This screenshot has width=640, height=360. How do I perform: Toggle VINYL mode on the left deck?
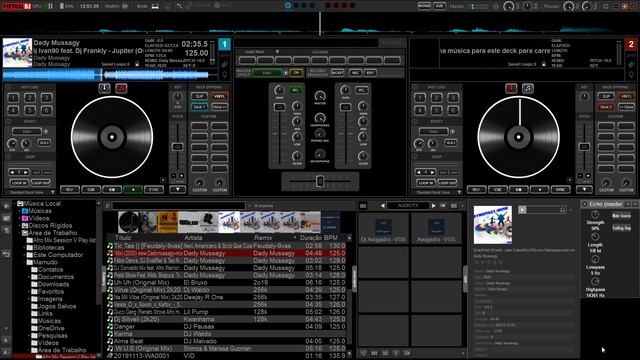pos(220,96)
